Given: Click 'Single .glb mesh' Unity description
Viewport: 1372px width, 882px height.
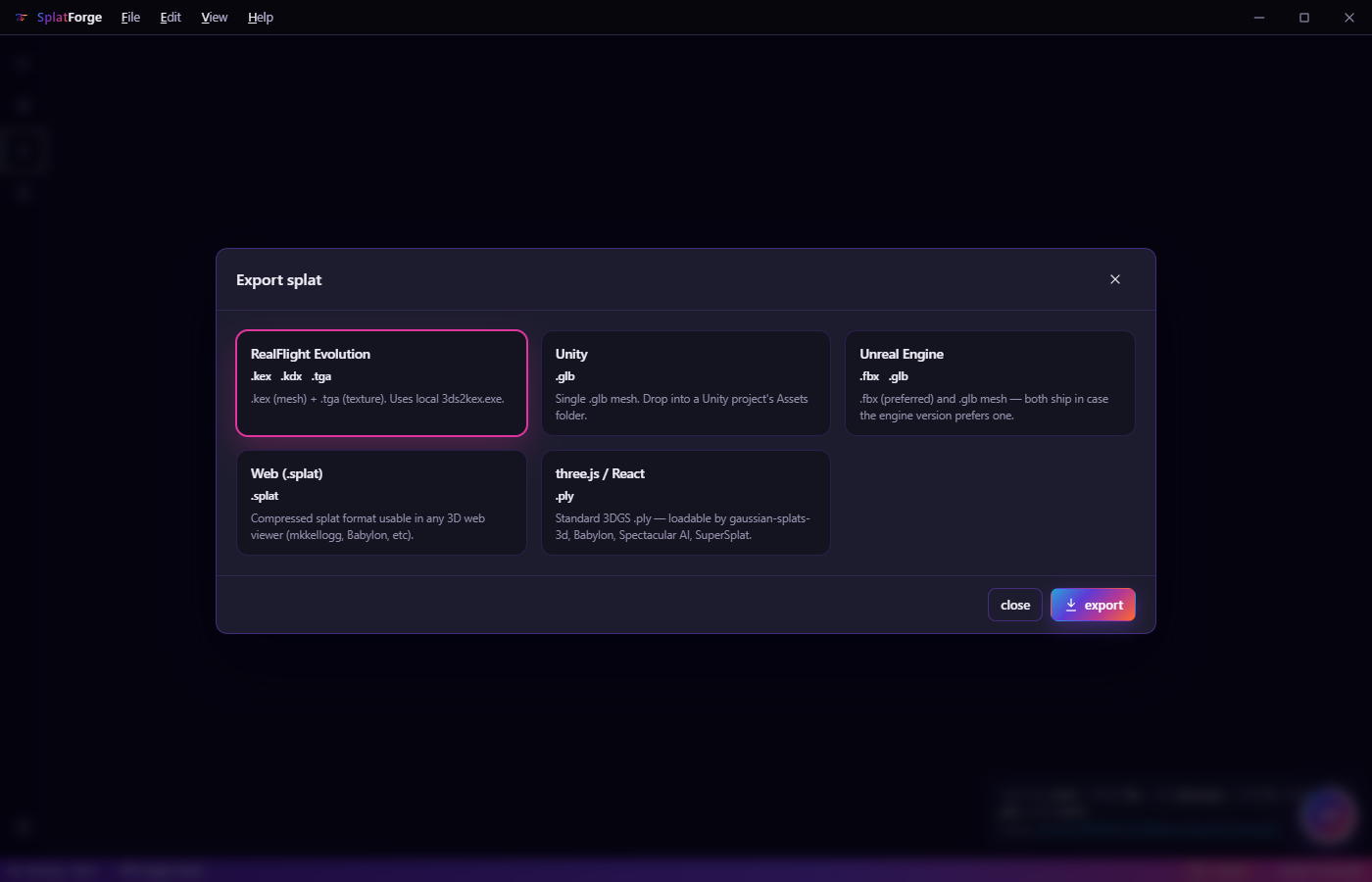Looking at the screenshot, I should click(682, 407).
